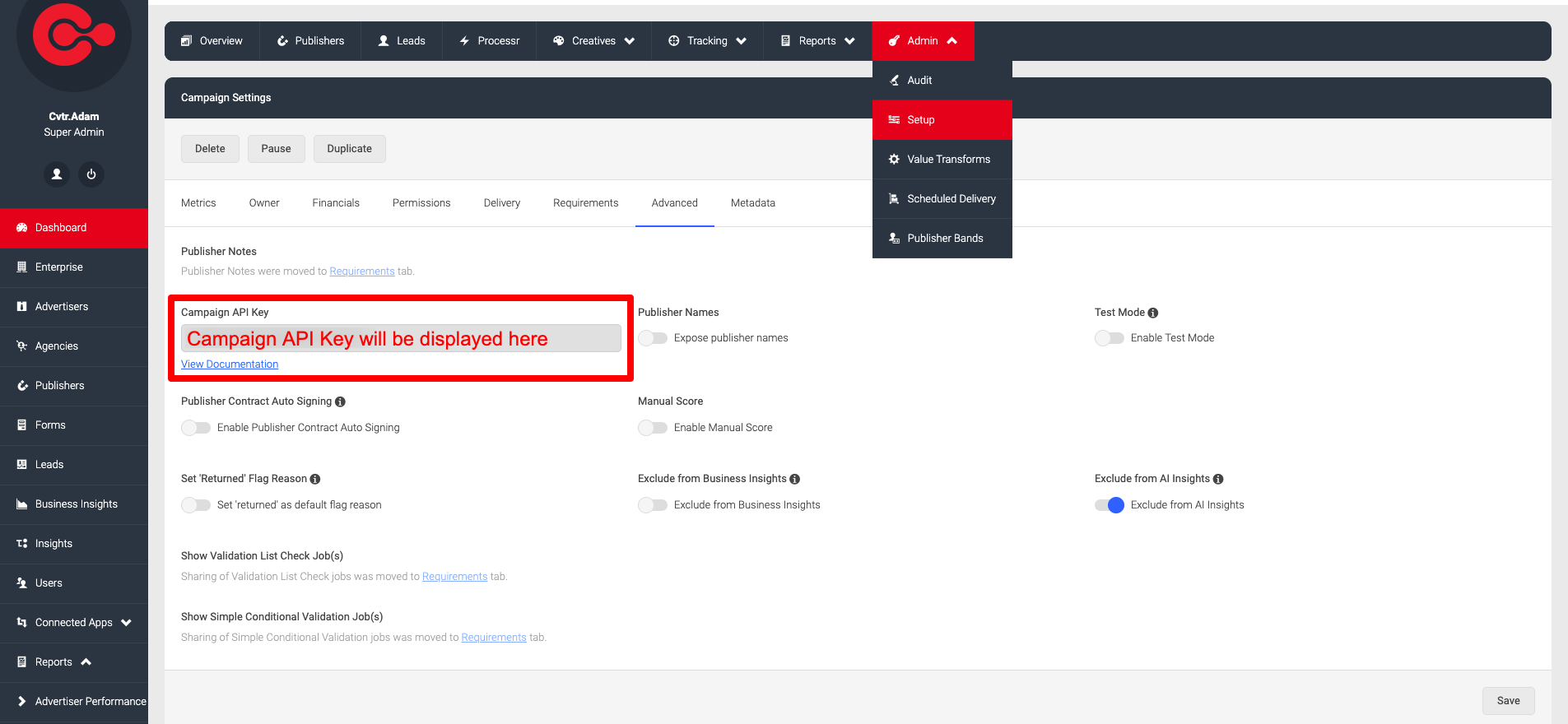Expand the Tracking dropdown chevron

coord(742,41)
